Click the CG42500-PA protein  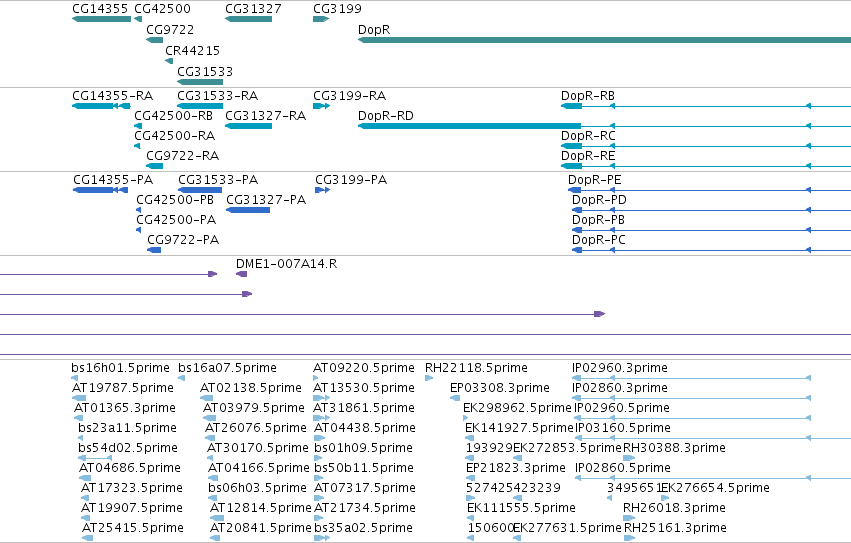pyautogui.click(x=138, y=230)
